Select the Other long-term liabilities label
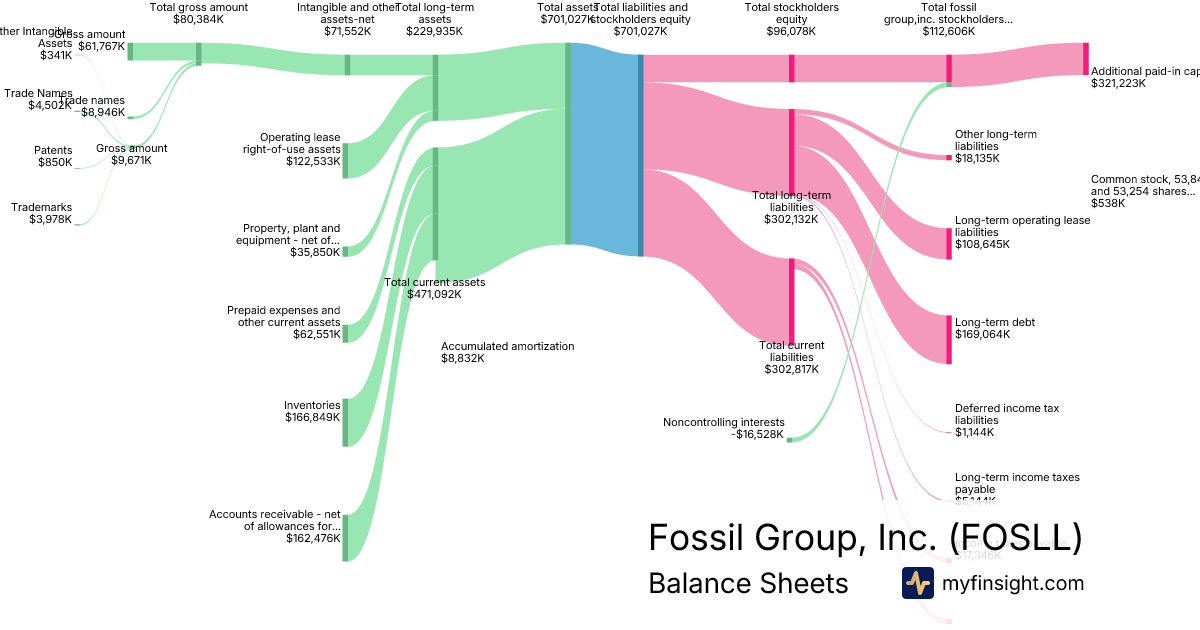 (995, 146)
